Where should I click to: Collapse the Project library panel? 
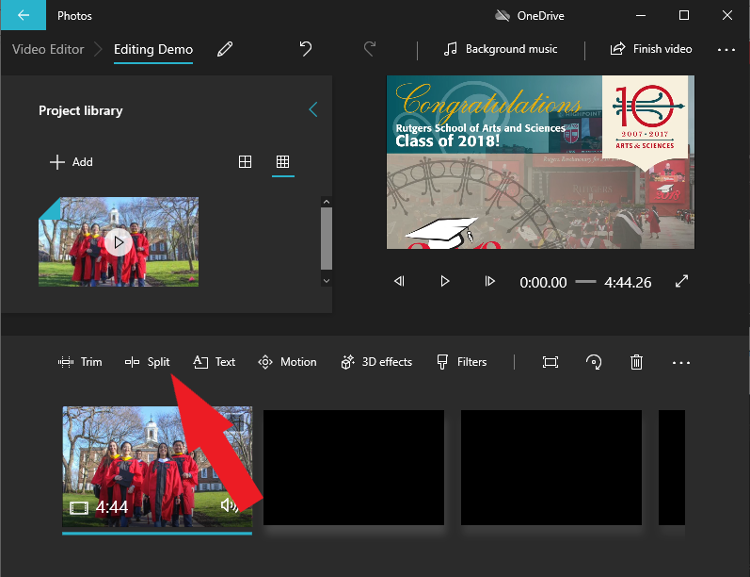[x=313, y=110]
